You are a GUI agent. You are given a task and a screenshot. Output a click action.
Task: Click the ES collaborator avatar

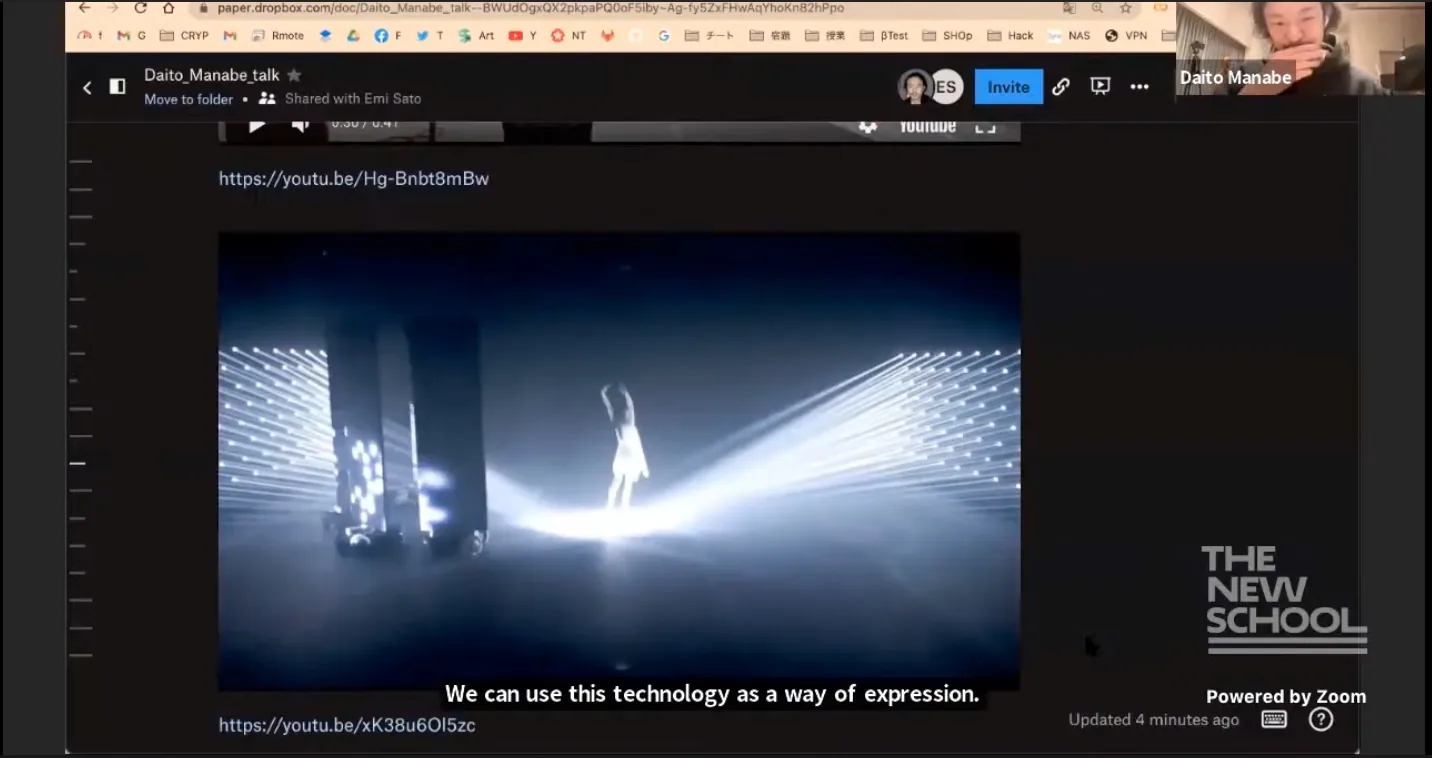[x=946, y=87]
